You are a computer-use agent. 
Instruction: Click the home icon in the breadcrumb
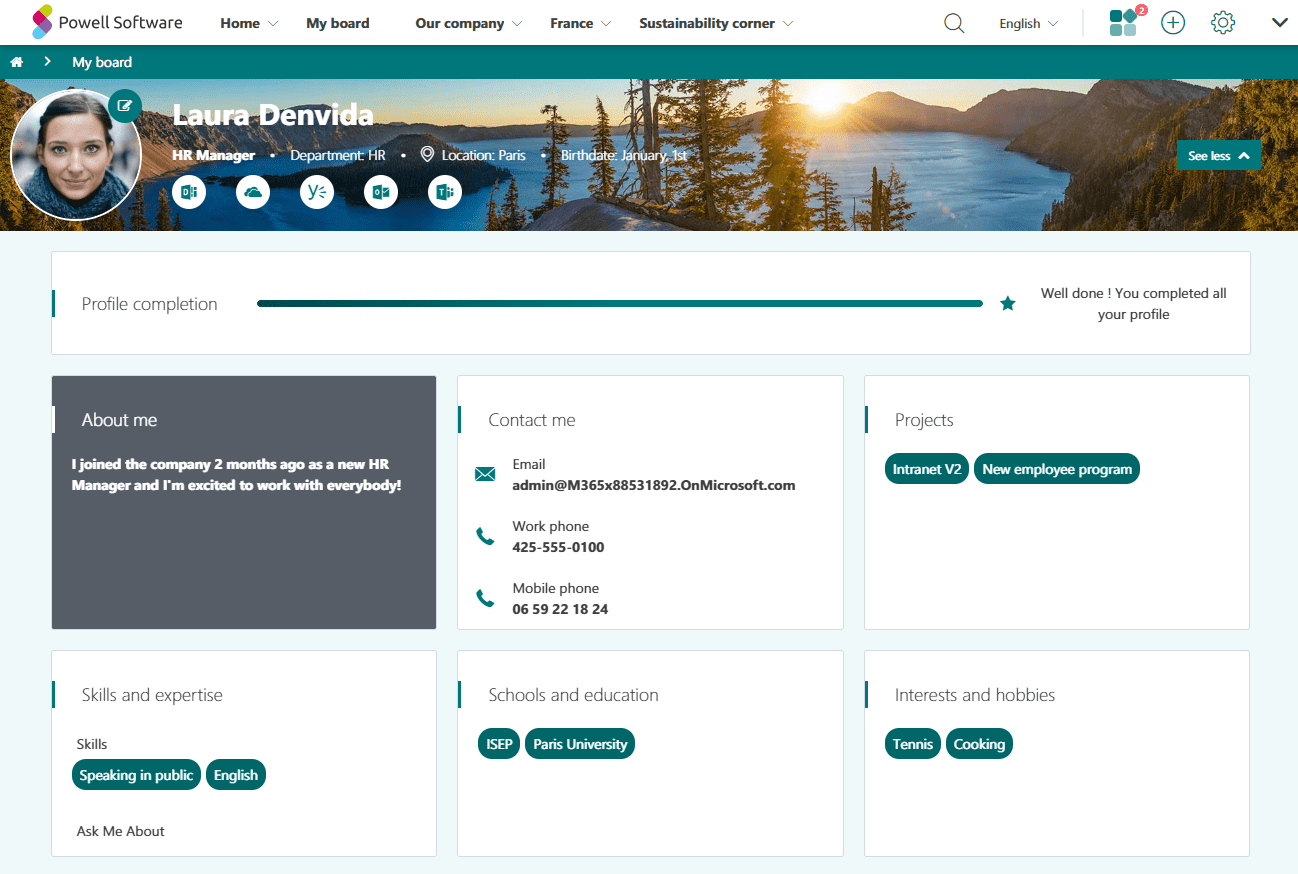16,61
